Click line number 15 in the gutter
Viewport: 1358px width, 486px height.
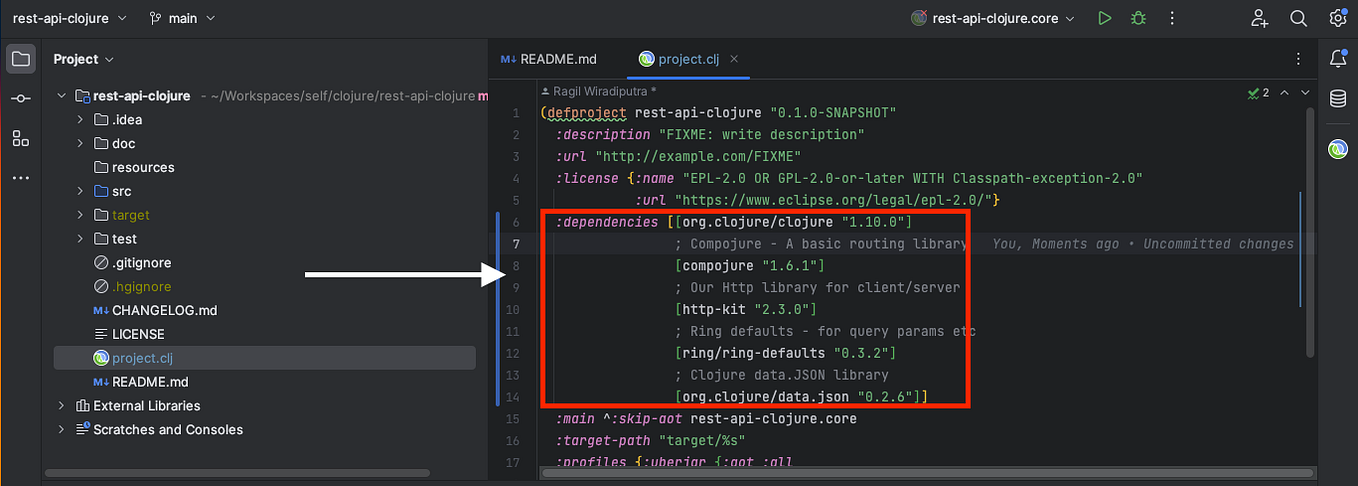pyautogui.click(x=513, y=419)
